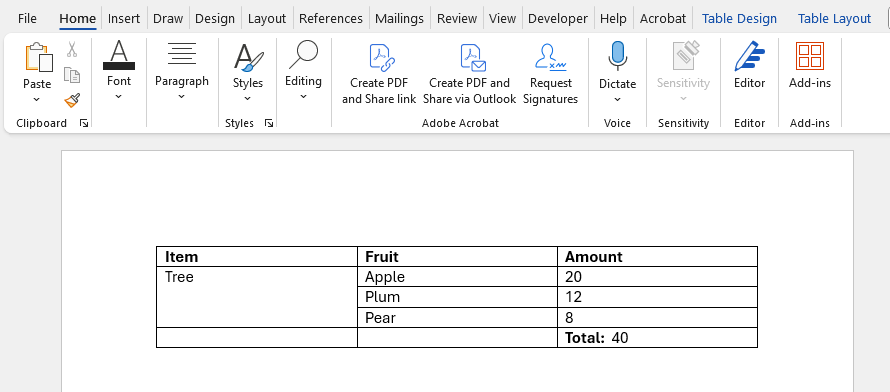
Task: Open the Editor pen icon
Action: [x=749, y=57]
